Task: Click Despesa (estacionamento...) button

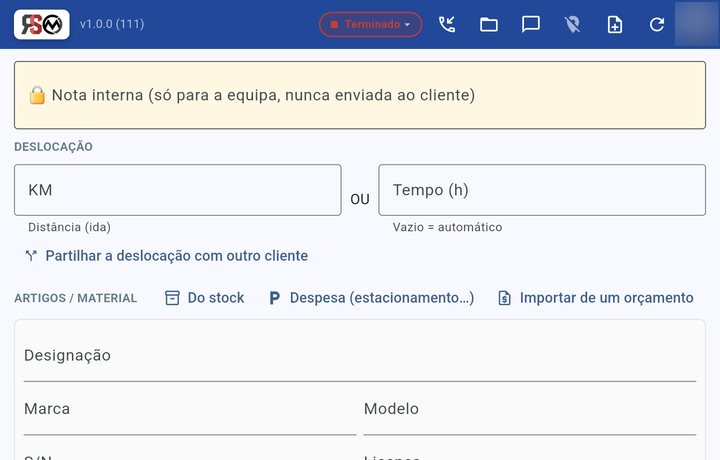Action: coord(371,298)
